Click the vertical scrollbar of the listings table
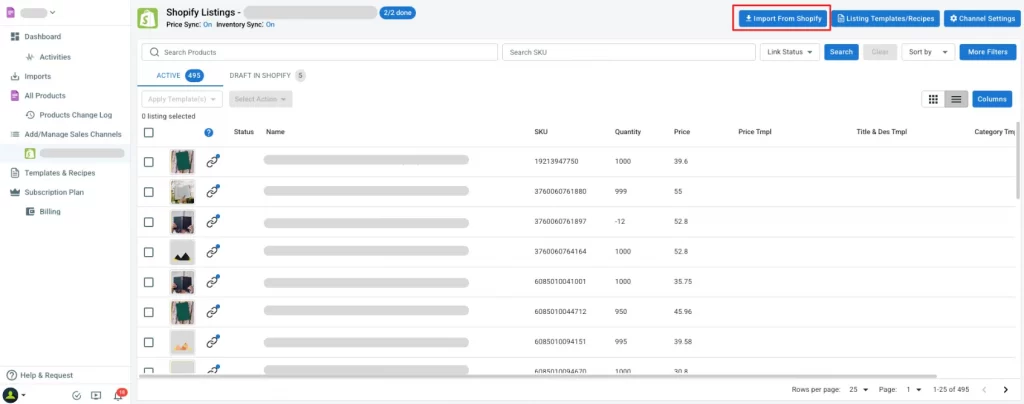Screen dimensions: 1024x404 tap(1018, 160)
